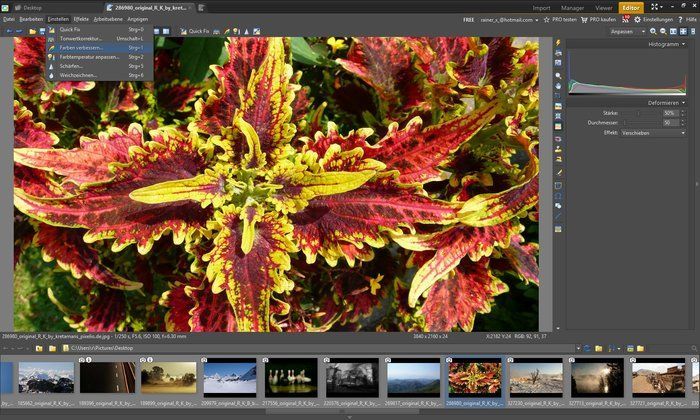
Task: Collapse the Histogramm panel header
Action: tap(626, 44)
